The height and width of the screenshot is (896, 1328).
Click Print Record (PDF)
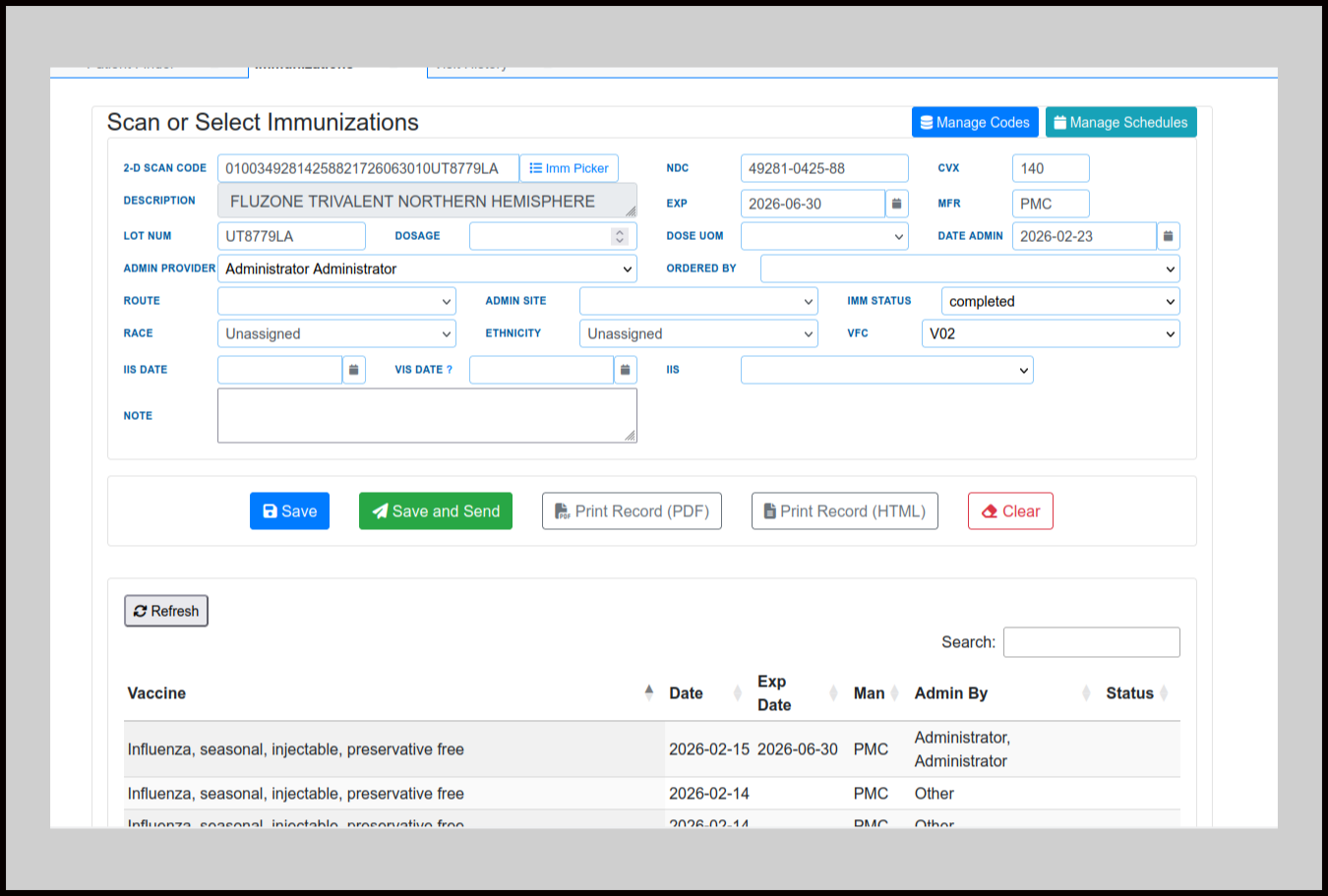(x=632, y=511)
